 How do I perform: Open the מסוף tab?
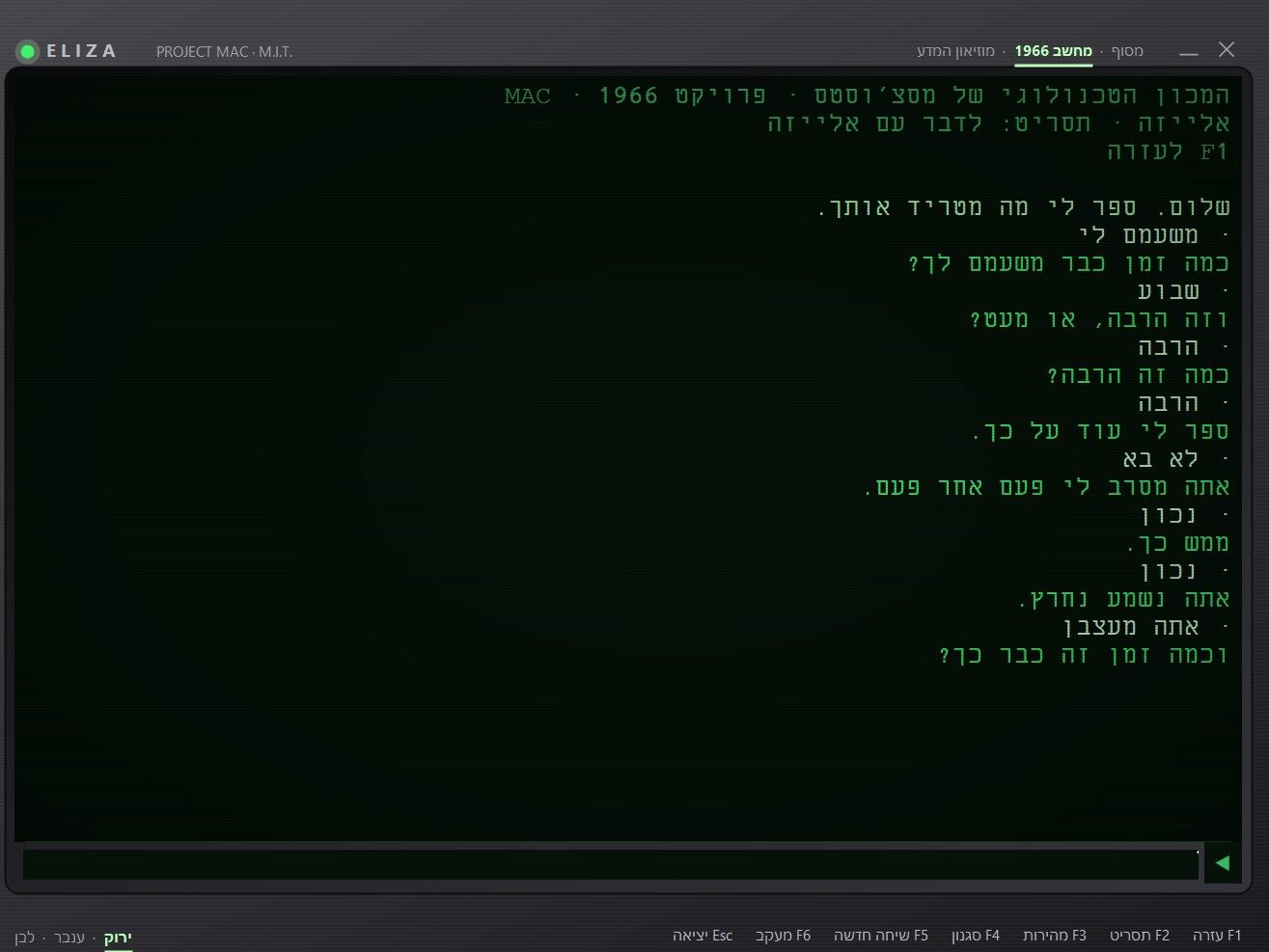click(1127, 51)
